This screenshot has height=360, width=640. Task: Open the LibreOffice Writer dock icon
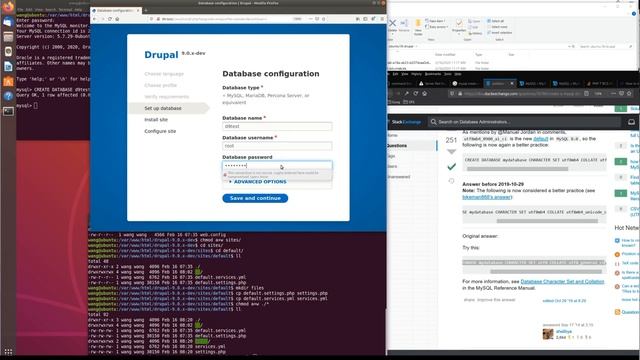(x=8, y=66)
